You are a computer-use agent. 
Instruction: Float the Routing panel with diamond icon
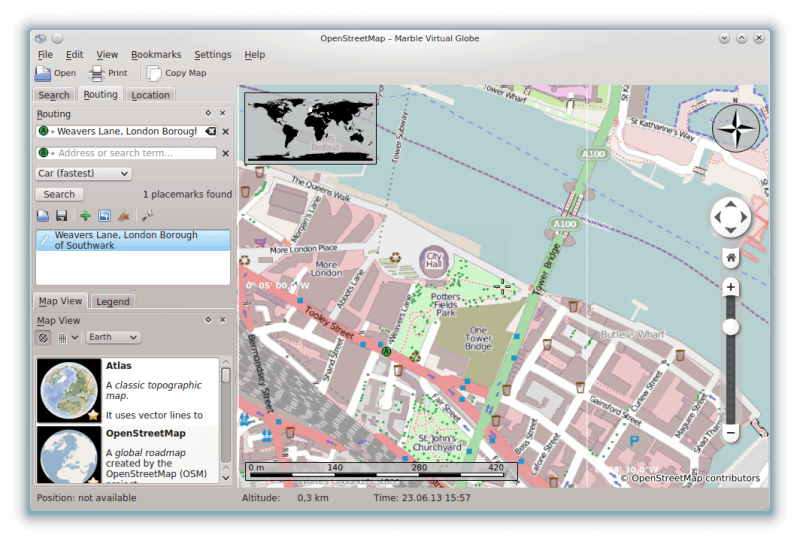208,113
